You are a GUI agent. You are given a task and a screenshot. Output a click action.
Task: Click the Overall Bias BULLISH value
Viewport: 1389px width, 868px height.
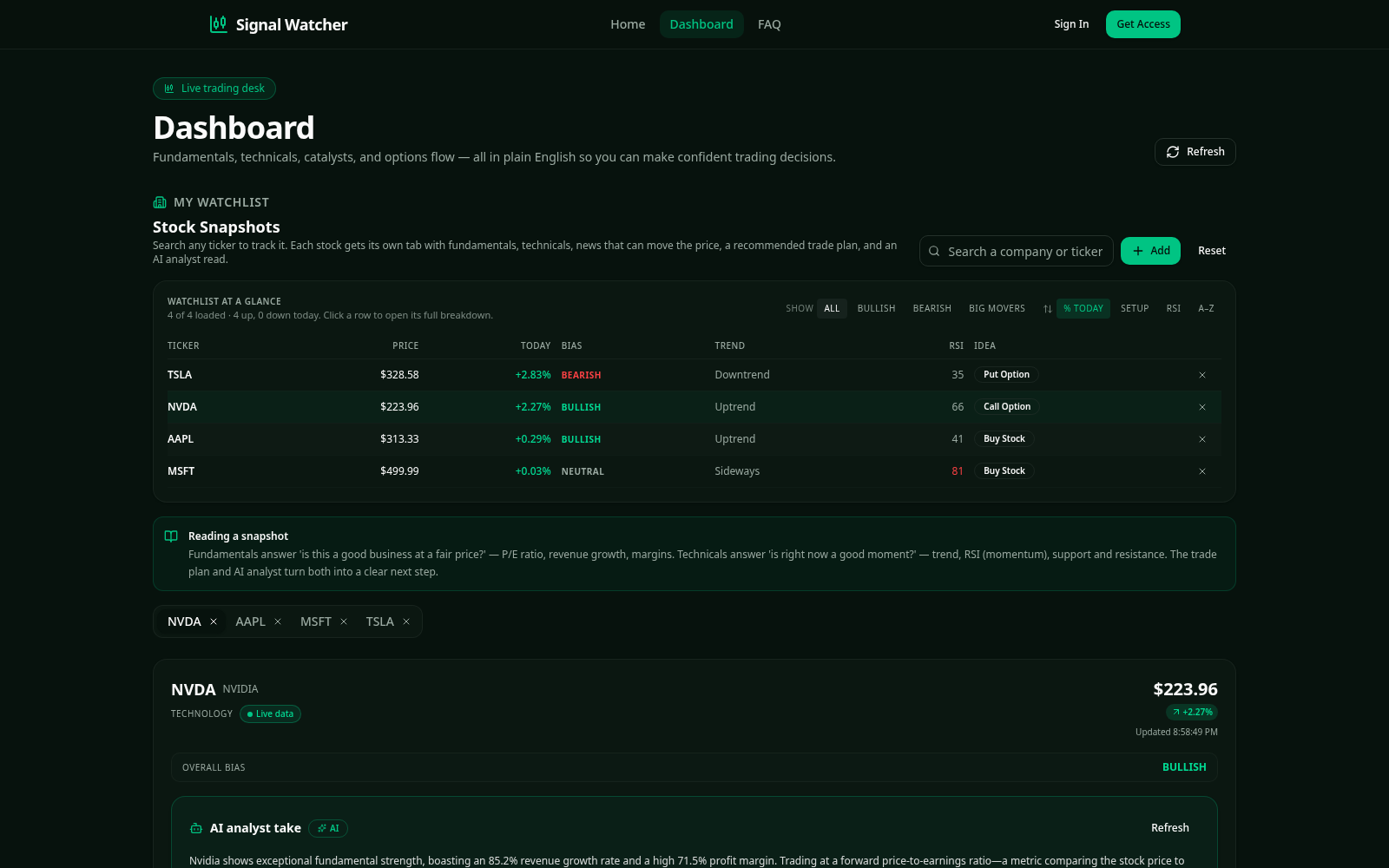1184,767
